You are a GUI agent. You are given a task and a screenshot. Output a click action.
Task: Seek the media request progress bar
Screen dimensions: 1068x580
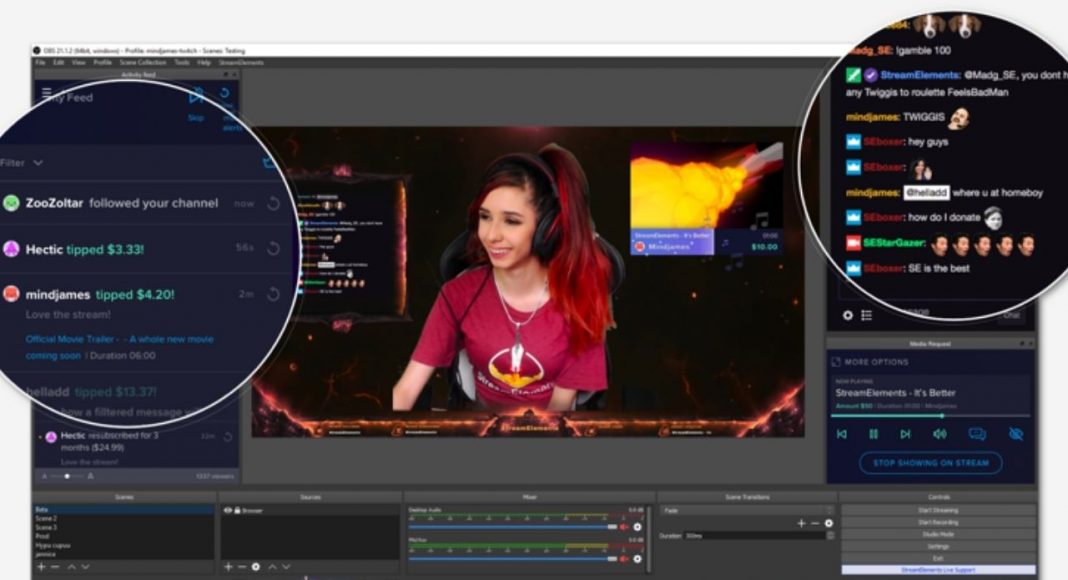930,415
